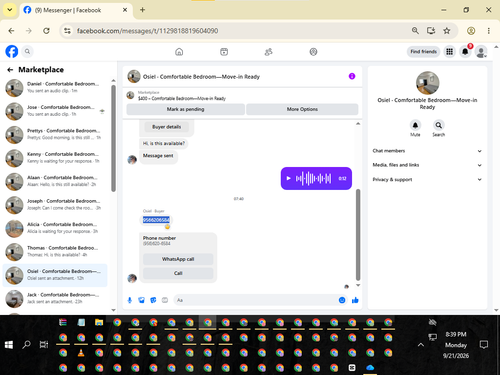This screenshot has width=500, height=375.
Task: Open the VLC cone icon on taskbar
Action: point(81,353)
